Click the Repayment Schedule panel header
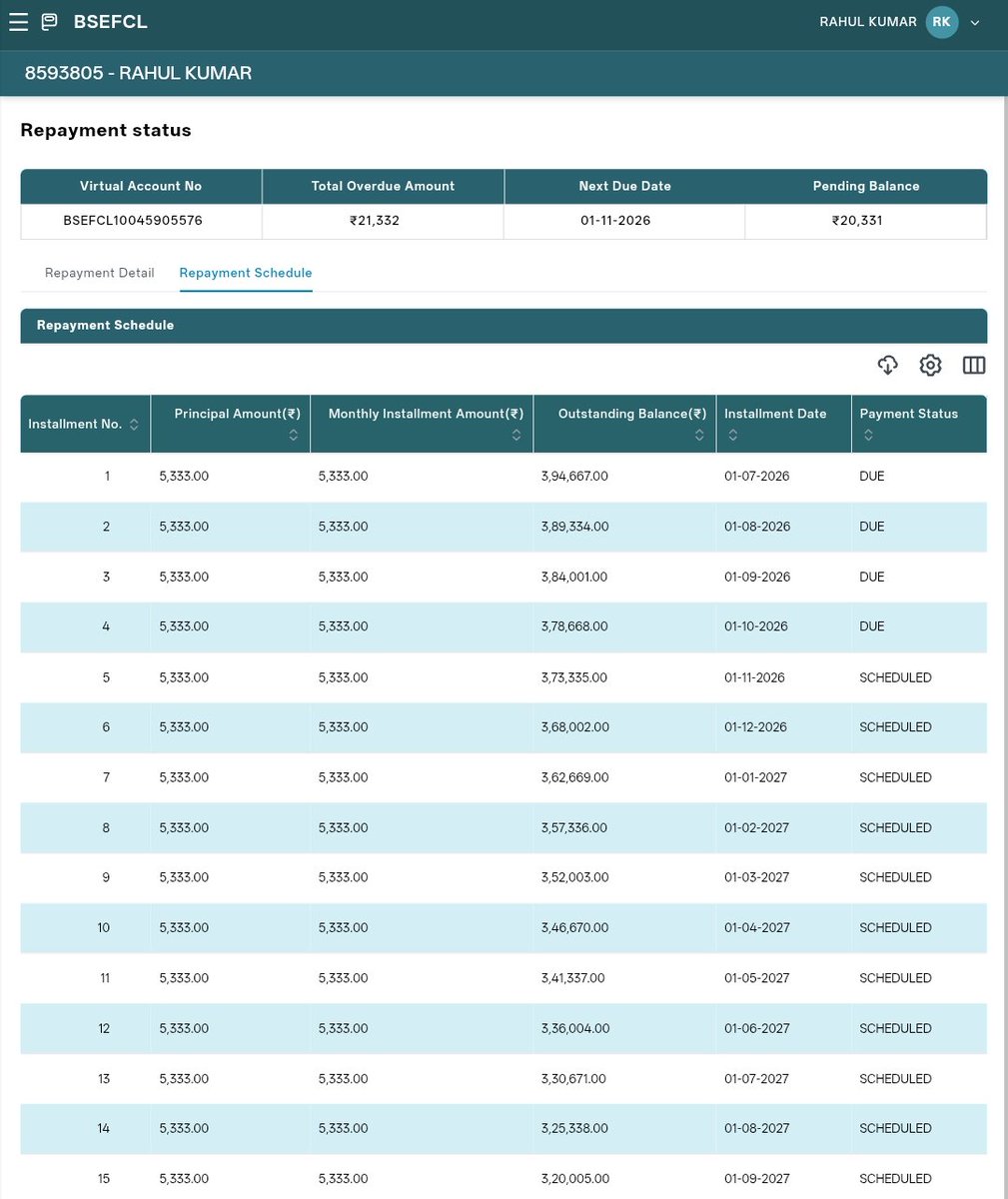Screen dimensions: 1008x1199 504,326
